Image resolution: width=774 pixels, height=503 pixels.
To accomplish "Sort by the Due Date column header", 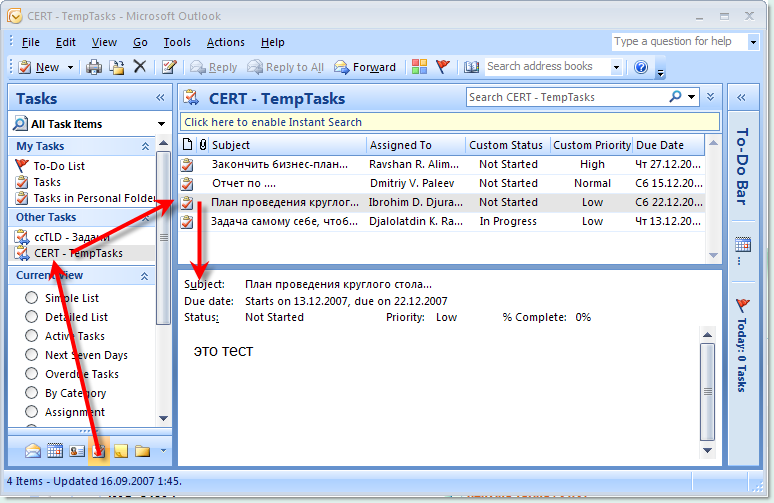I will click(x=668, y=145).
